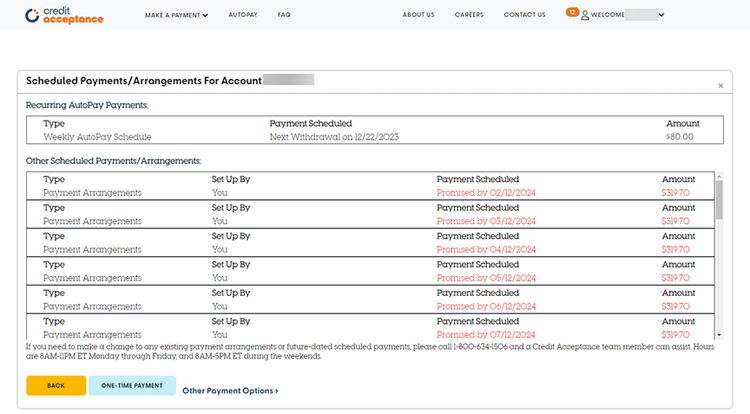
Task: Open Other Payment Options link
Action: pos(230,390)
